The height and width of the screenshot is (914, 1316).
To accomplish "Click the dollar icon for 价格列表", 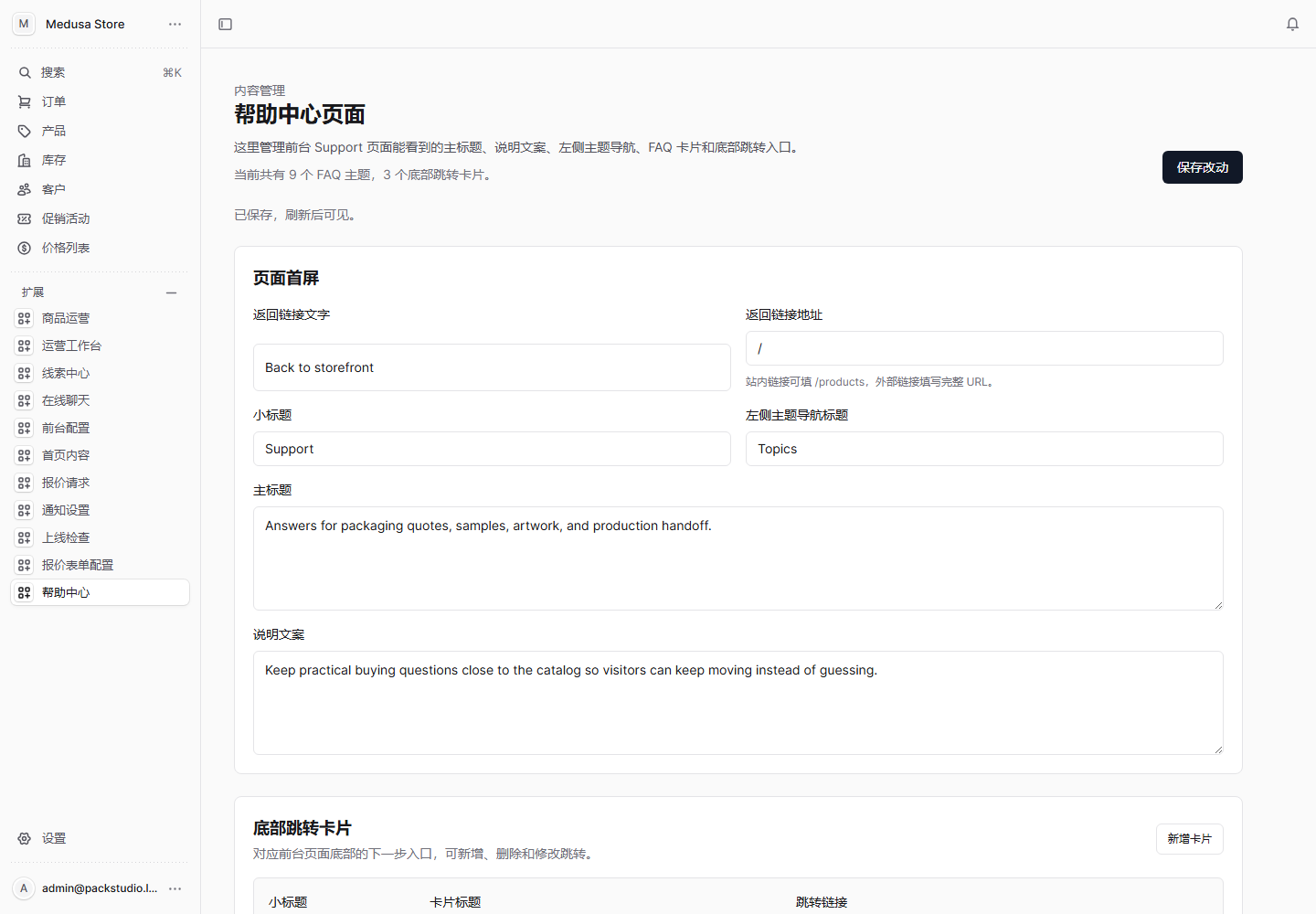I will tap(25, 248).
